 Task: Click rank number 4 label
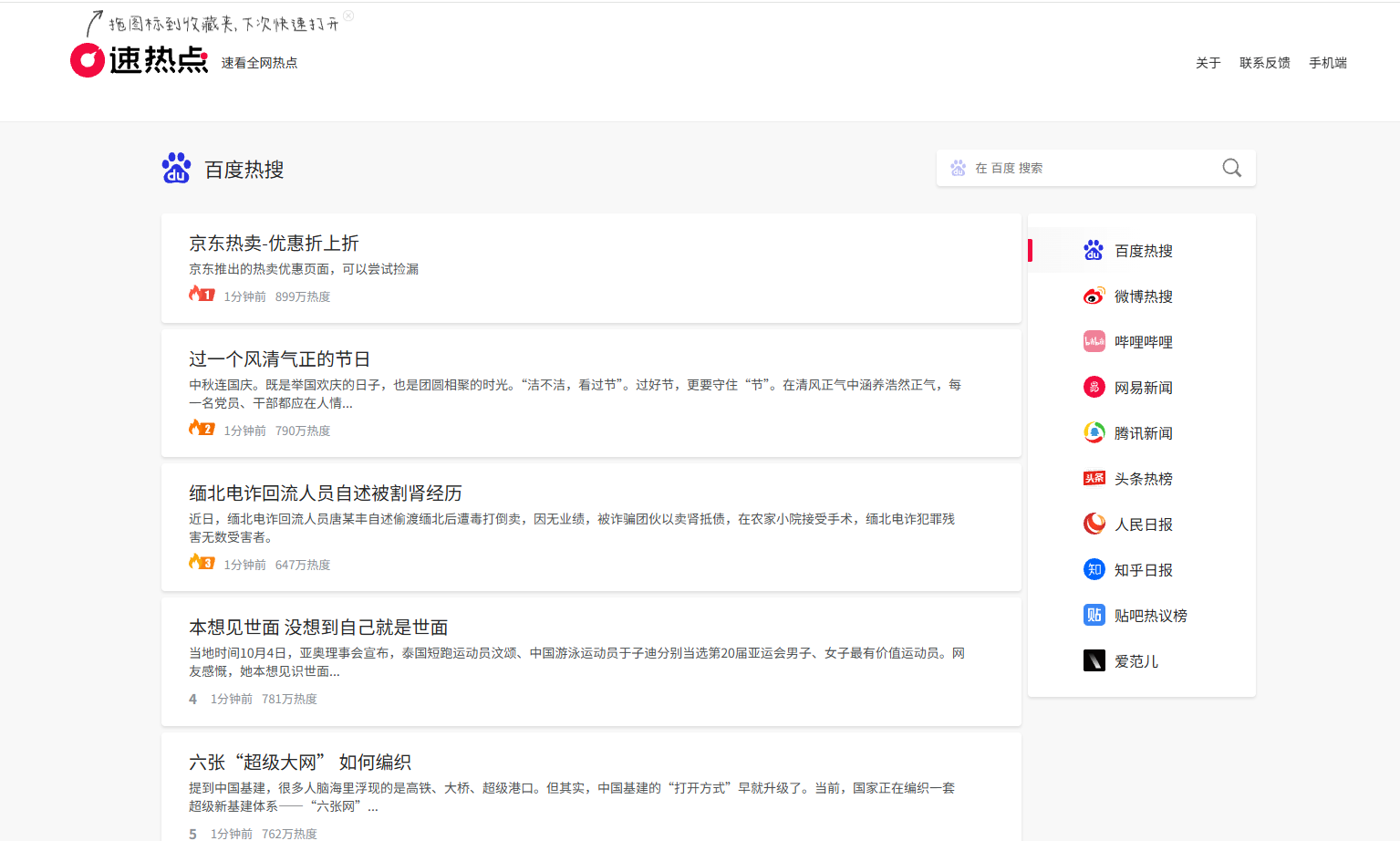point(192,699)
